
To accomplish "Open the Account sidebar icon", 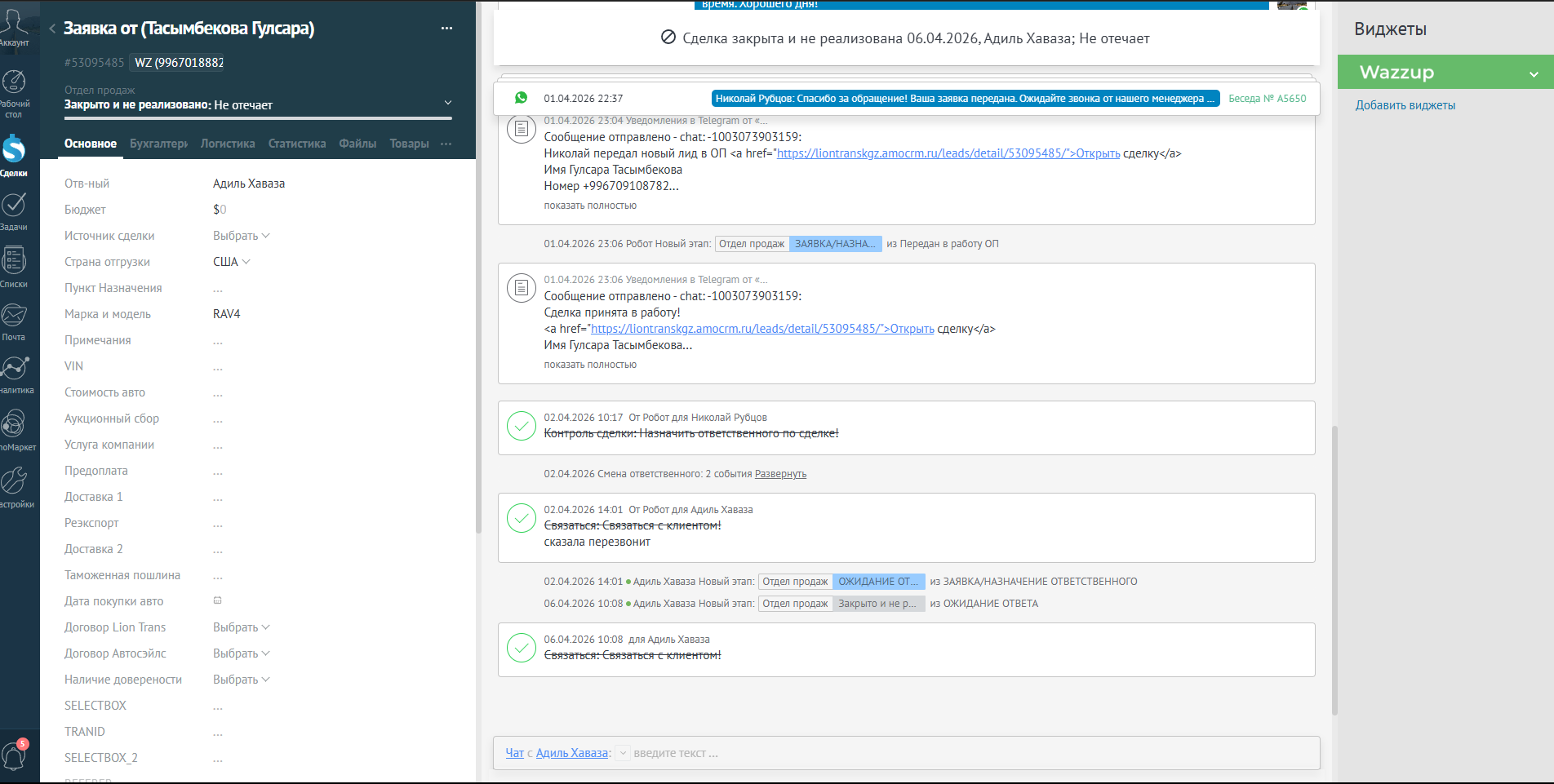I will coord(14,27).
